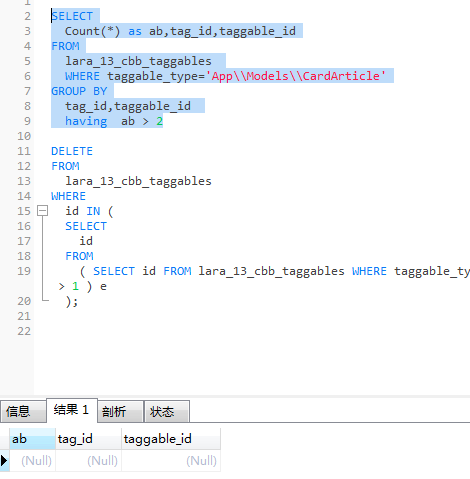Click on GROUP BY at line 7

click(x=79, y=91)
